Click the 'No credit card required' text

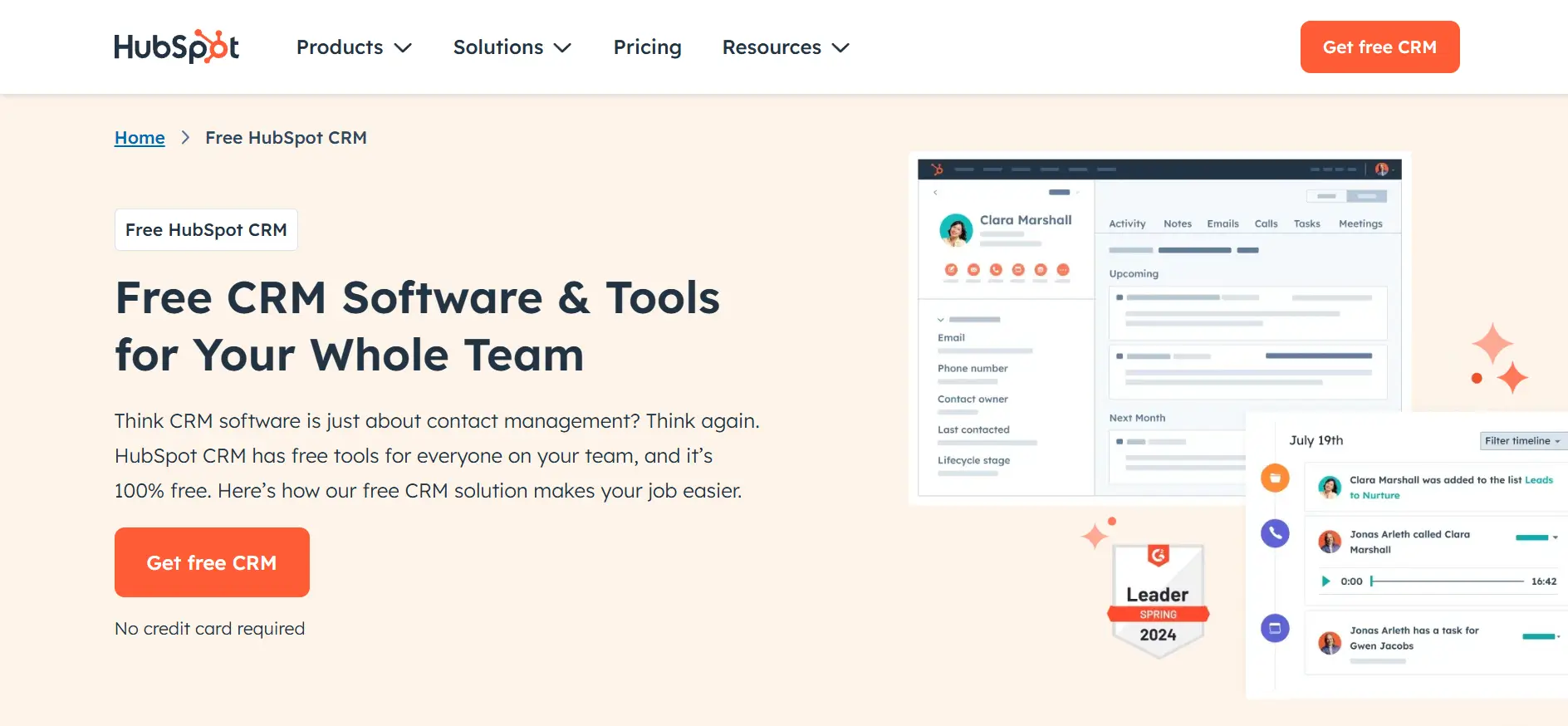(x=209, y=629)
